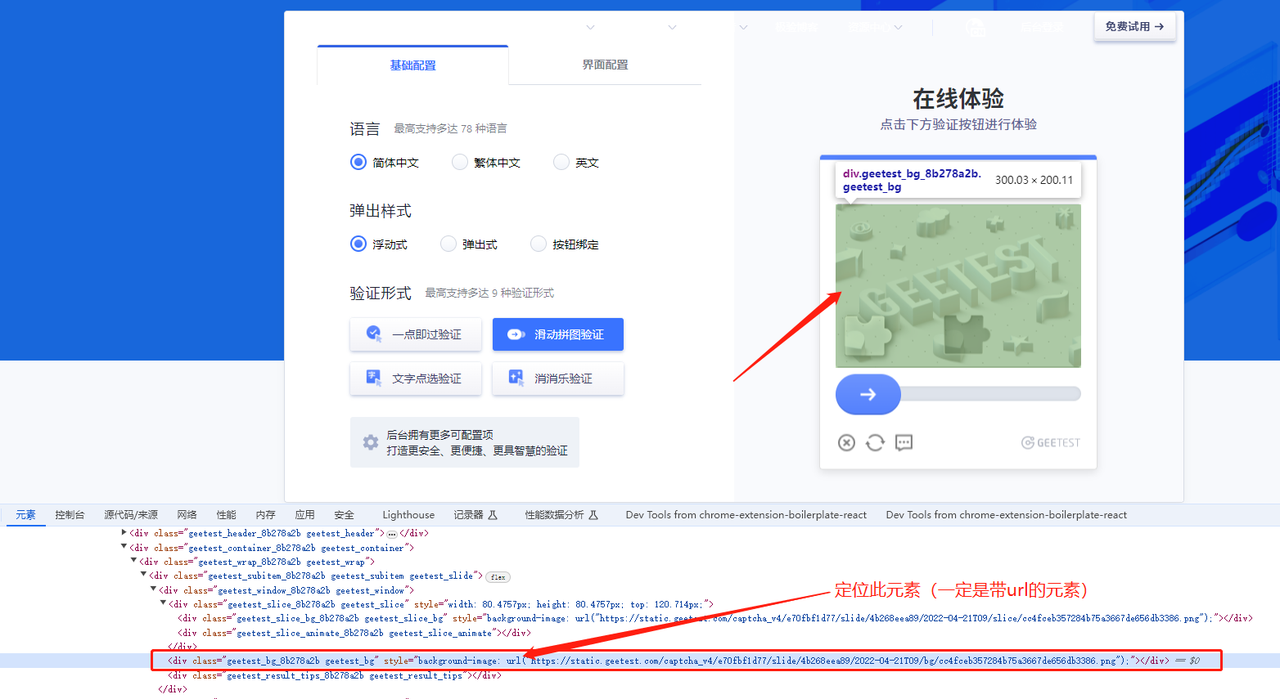Viewport: 1280px width, 699px height.
Task: Click the 滑动拼图验证 button
Action: coord(558,334)
